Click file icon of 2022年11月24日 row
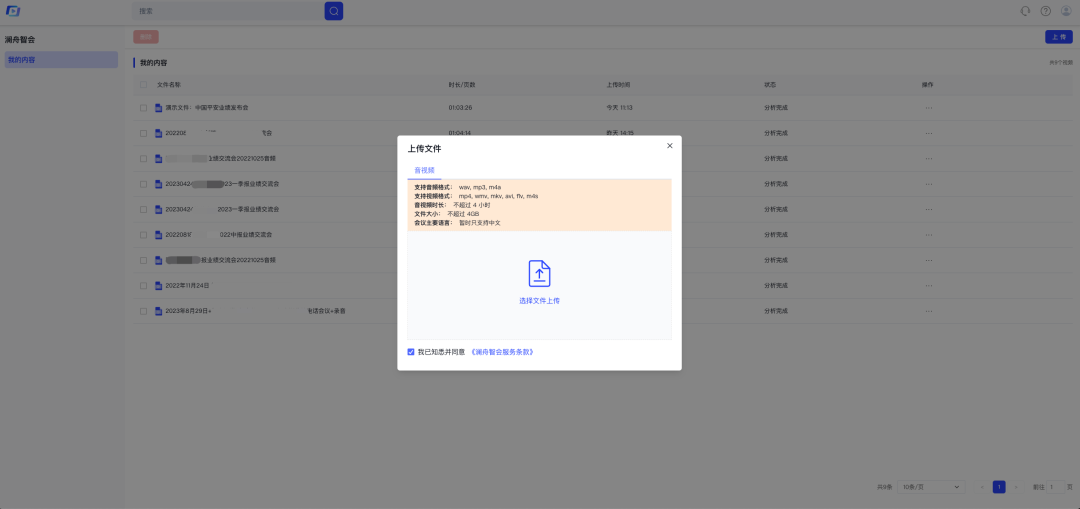This screenshot has width=1080, height=509. click(x=158, y=286)
